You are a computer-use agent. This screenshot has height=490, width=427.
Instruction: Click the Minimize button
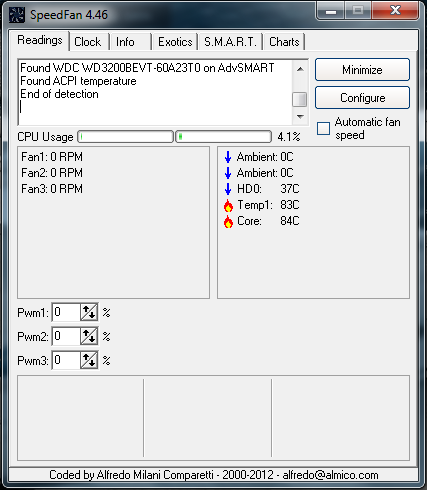(x=362, y=70)
